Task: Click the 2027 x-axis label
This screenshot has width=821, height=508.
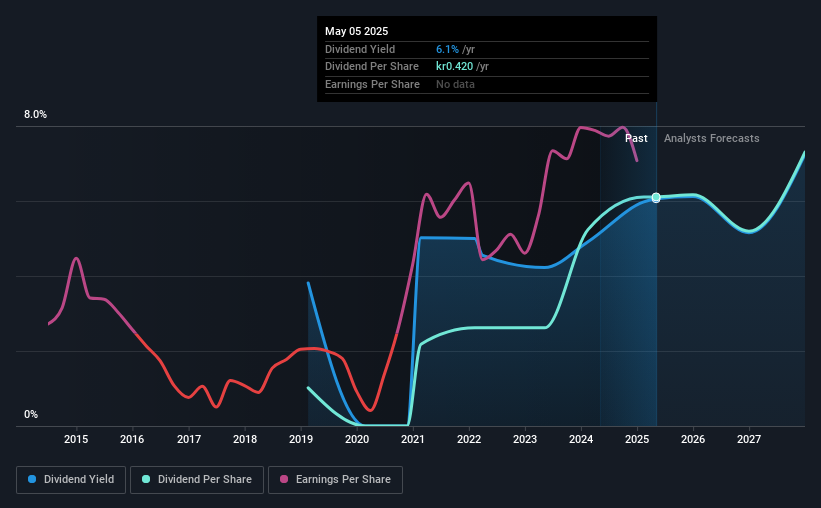Action: 749,439
